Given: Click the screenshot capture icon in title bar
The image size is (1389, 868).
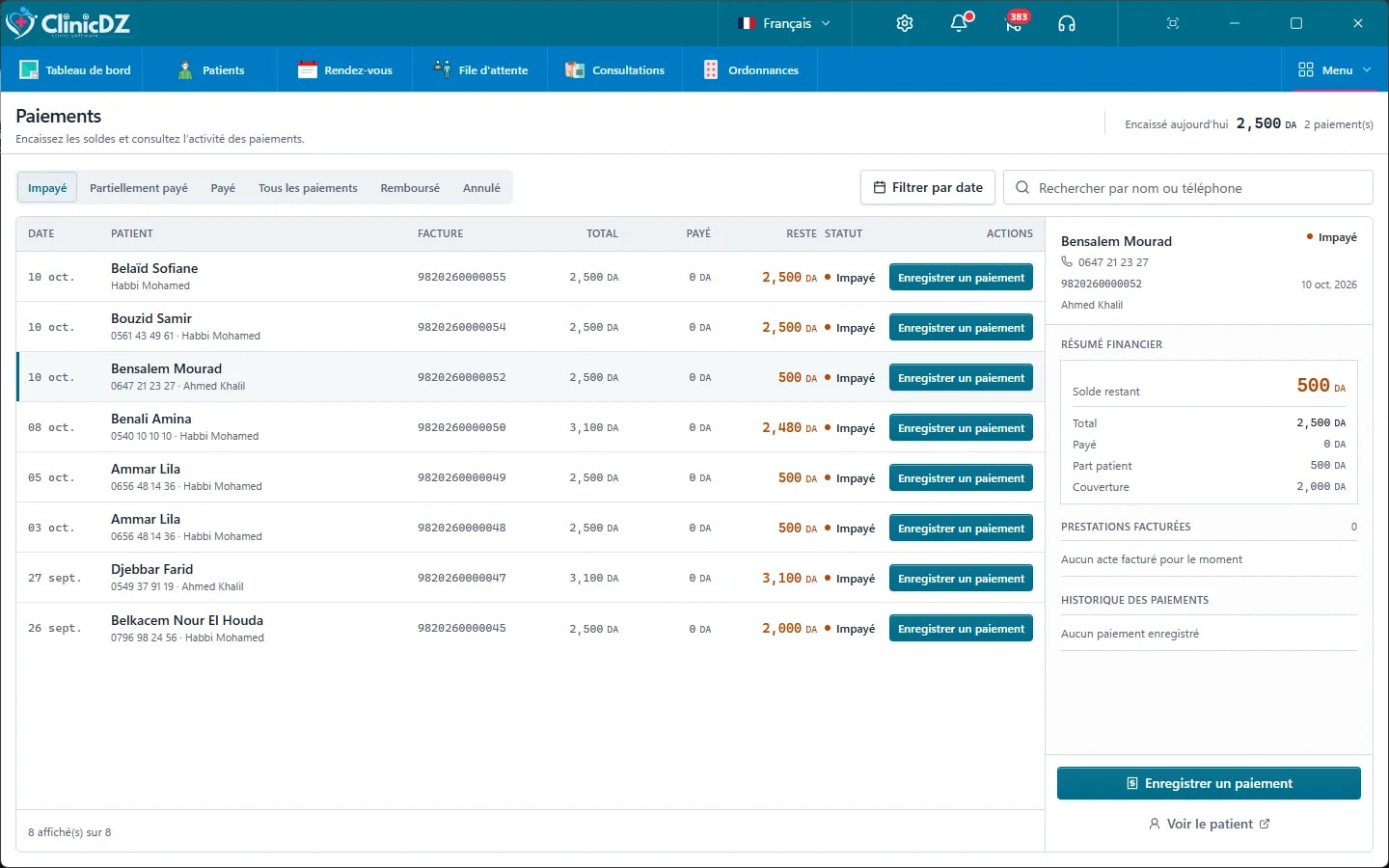Looking at the screenshot, I should (x=1173, y=23).
